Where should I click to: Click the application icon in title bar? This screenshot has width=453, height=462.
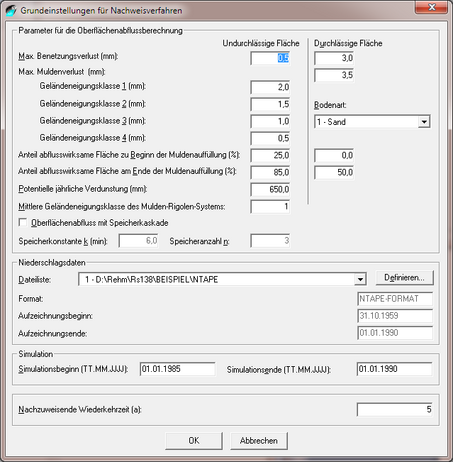[11, 10]
